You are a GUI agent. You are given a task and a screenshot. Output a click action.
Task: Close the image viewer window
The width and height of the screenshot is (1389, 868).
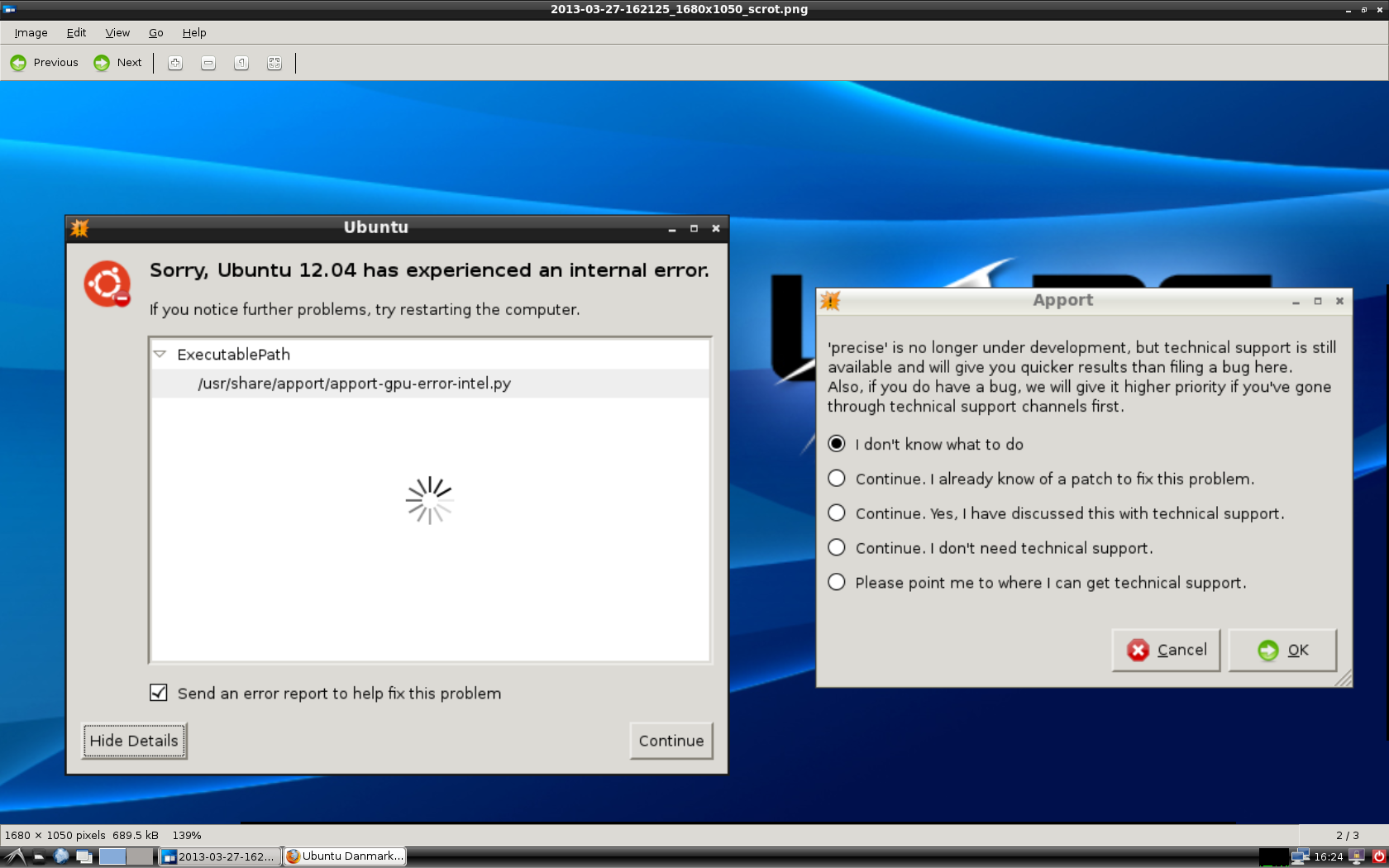point(1380,10)
